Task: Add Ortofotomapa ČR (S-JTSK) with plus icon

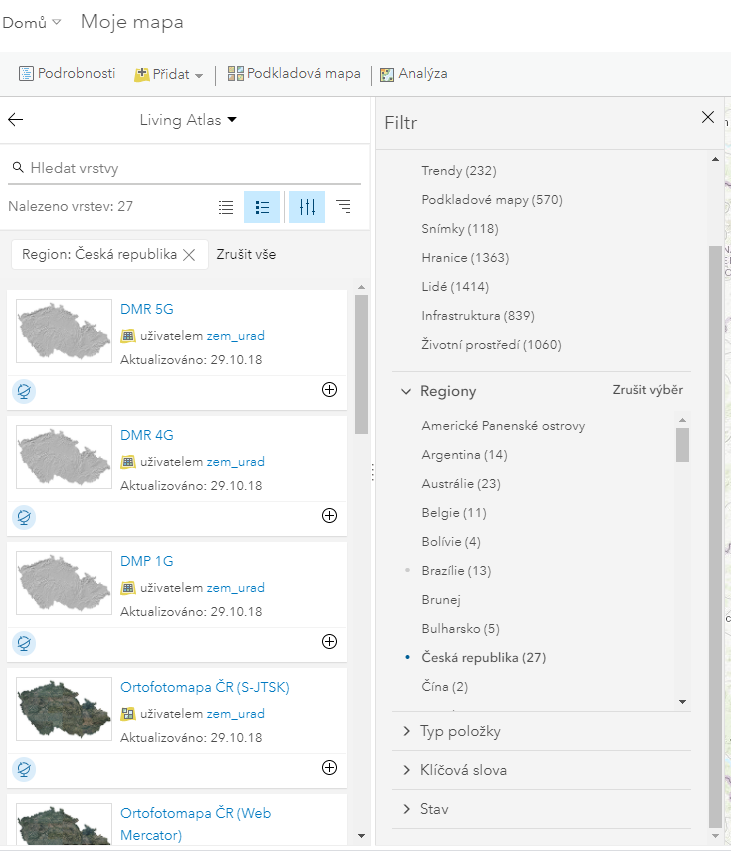Action: [x=329, y=767]
